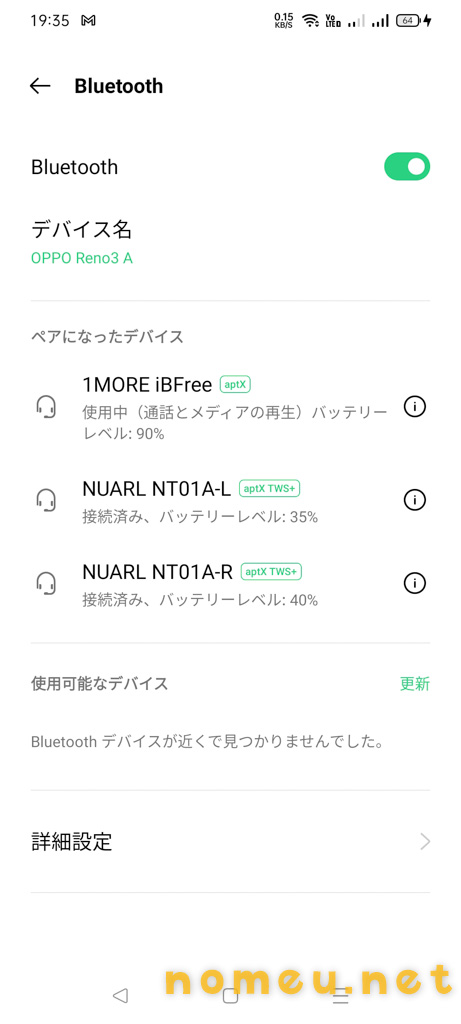The image size is (461, 1024).
Task: Open info for NUARL NT01A-R
Action: coord(415,583)
